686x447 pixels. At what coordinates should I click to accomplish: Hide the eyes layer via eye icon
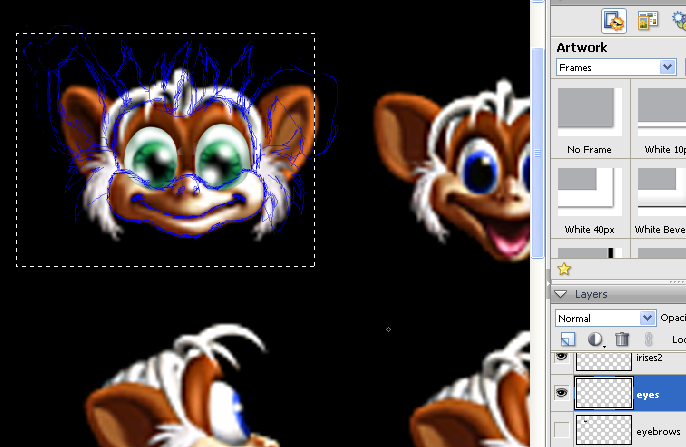point(561,393)
